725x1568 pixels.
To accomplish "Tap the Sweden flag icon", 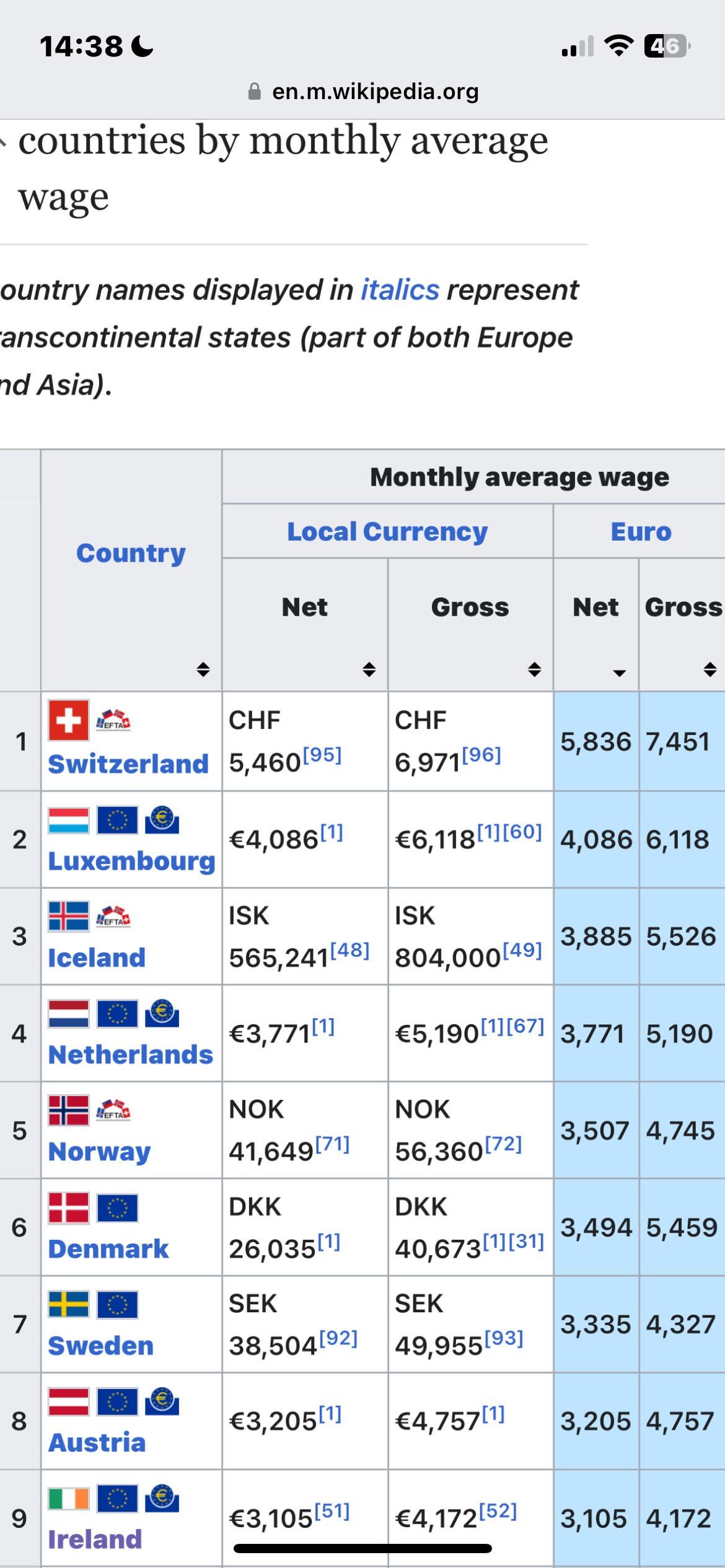I will 68,1304.
